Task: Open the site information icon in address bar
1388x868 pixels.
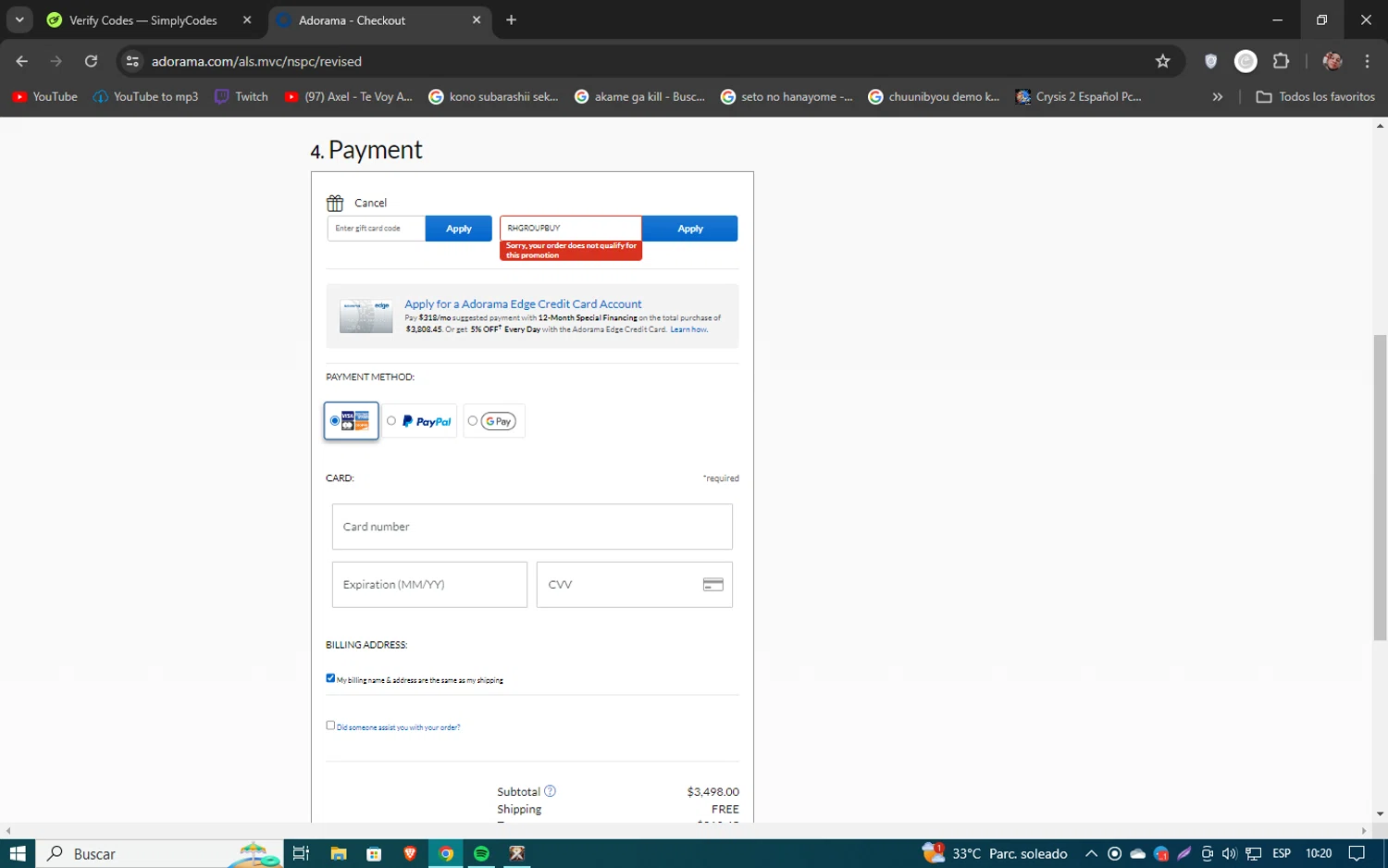Action: [132, 61]
